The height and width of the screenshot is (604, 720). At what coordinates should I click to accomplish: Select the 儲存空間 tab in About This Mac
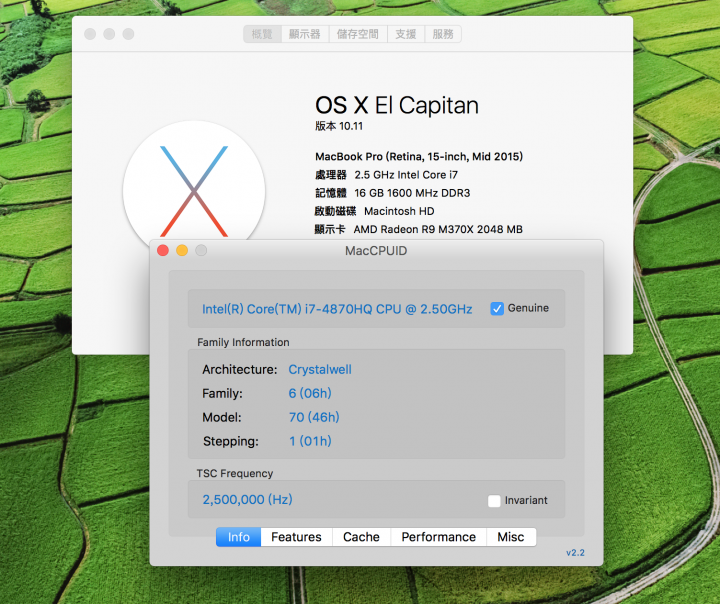click(x=358, y=34)
